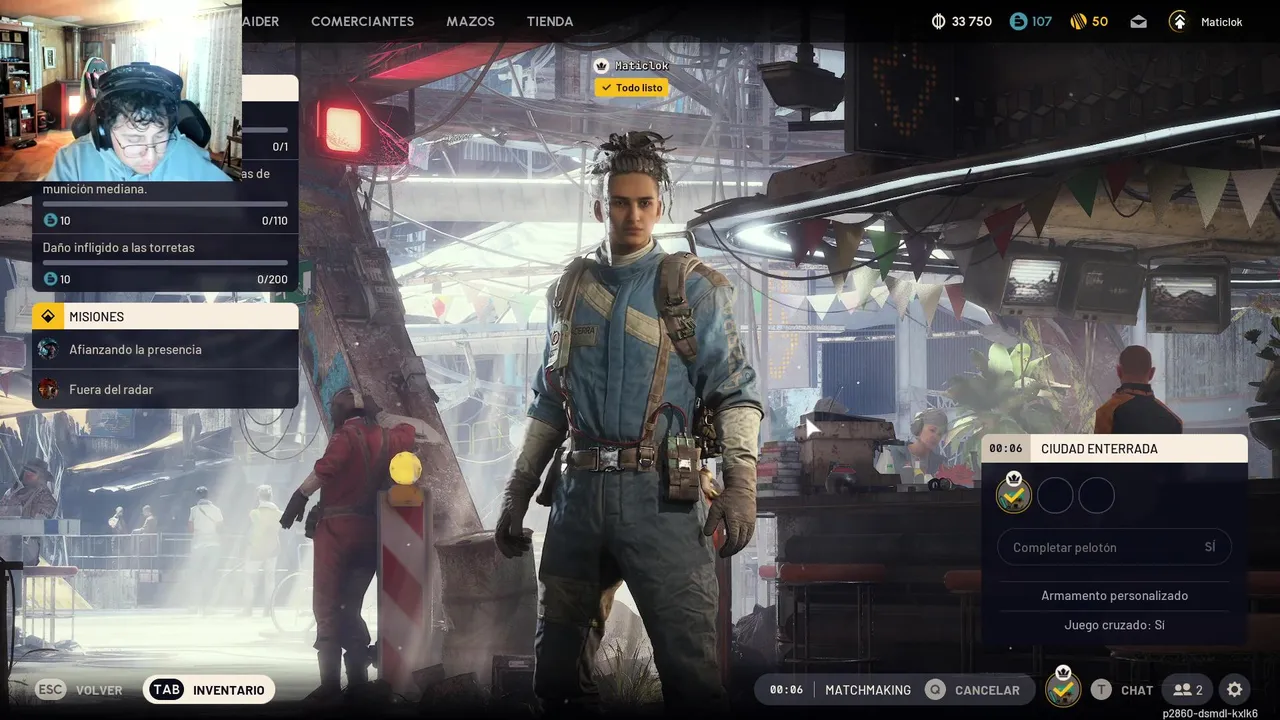The image size is (1280, 720).
Task: Open the Afianzando la presencia mission
Action: (x=165, y=350)
